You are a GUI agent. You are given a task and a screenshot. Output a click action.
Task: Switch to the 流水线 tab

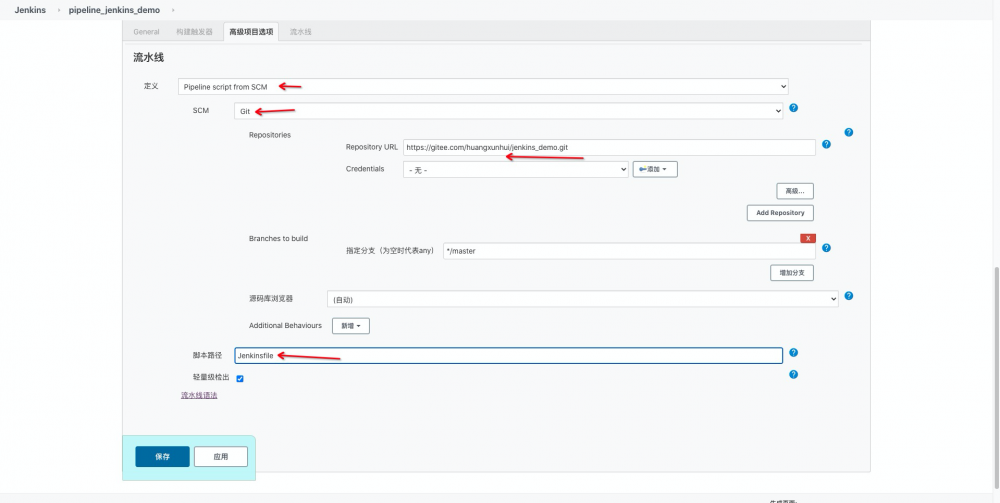(300, 32)
